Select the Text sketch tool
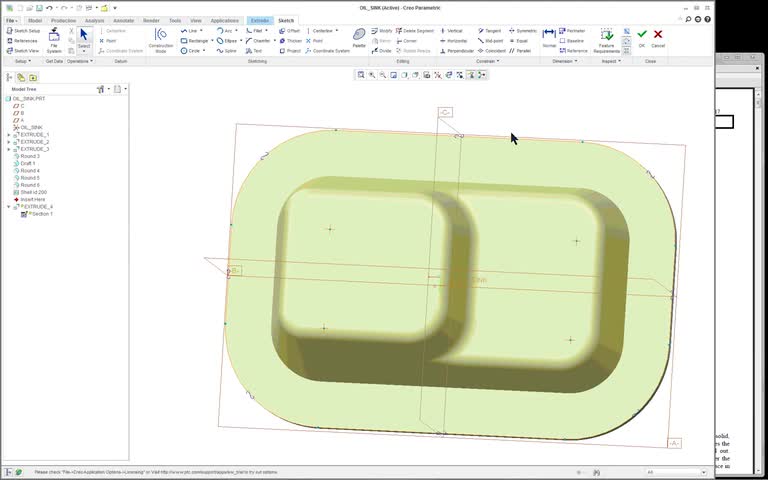 (254, 51)
